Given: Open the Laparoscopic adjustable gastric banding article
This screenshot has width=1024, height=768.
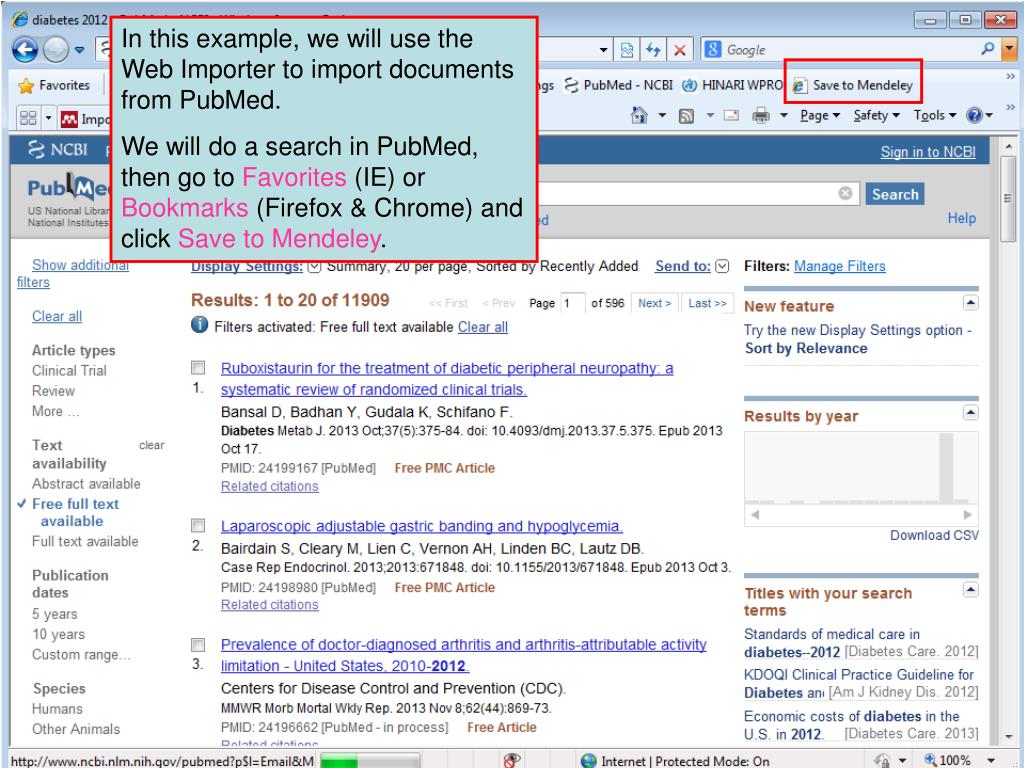Looking at the screenshot, I should [422, 526].
